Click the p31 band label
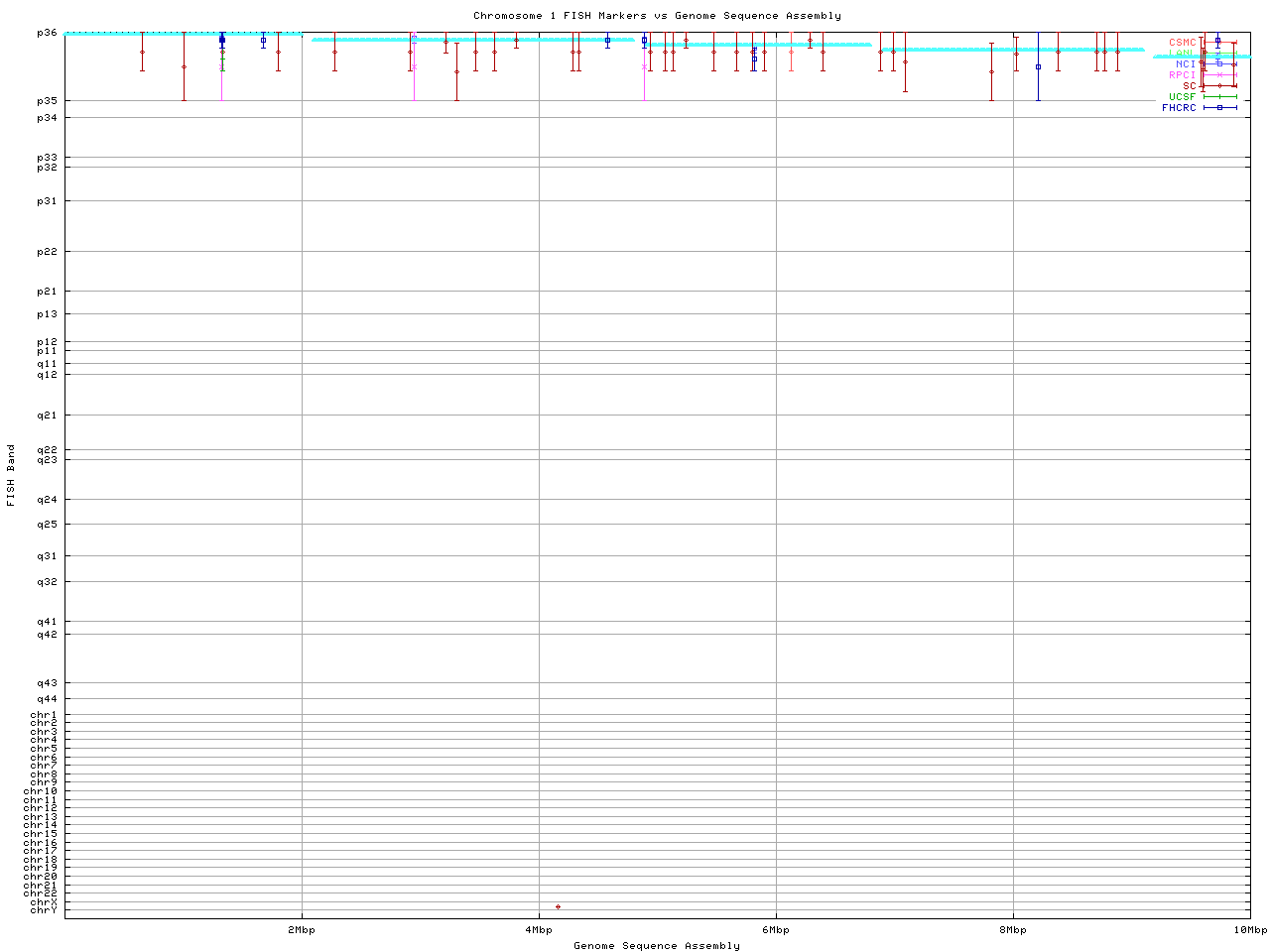Image resolution: width=1270 pixels, height=952 pixels. coord(47,201)
